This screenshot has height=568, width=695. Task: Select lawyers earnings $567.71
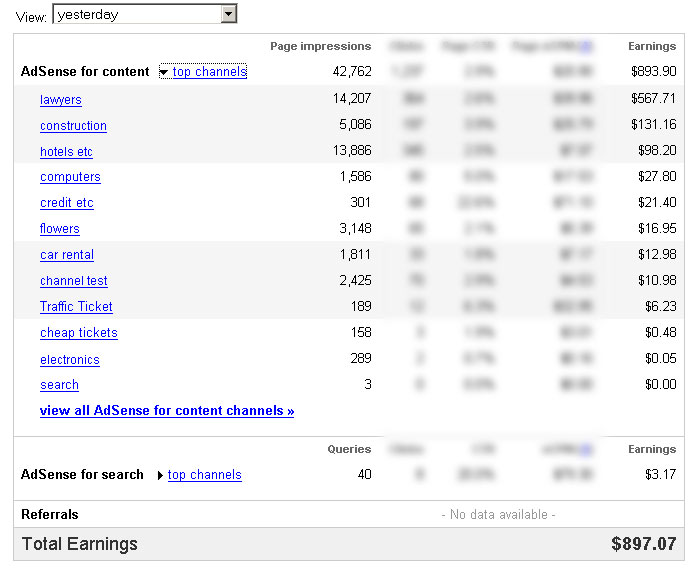click(x=654, y=98)
